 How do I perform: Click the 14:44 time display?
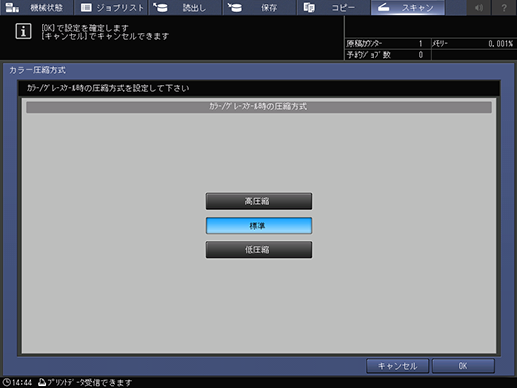point(22,382)
